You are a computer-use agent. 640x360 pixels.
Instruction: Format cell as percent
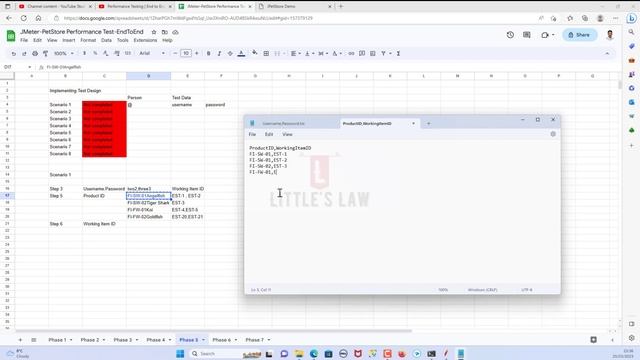(x=95, y=53)
